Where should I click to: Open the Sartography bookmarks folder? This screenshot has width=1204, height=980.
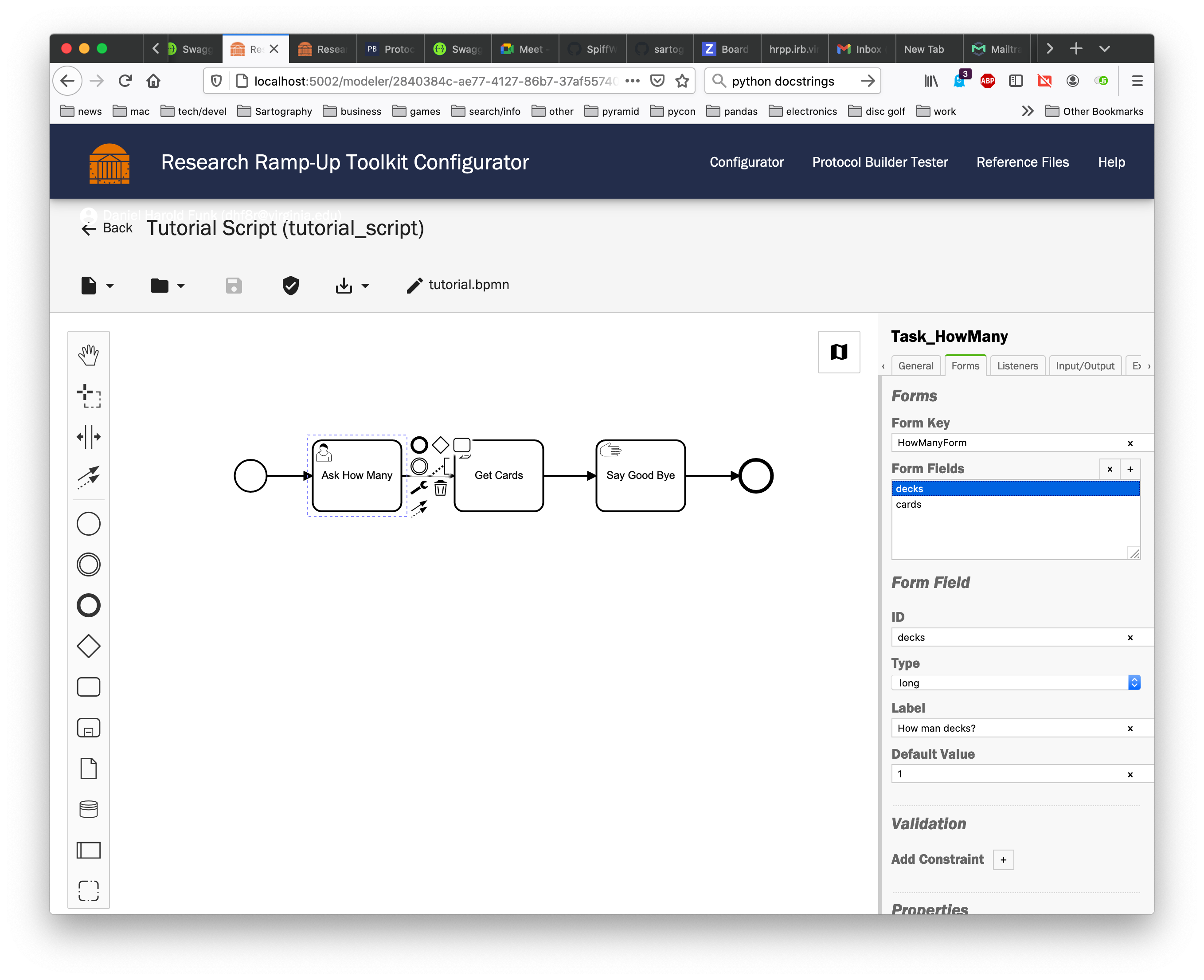[x=275, y=111]
